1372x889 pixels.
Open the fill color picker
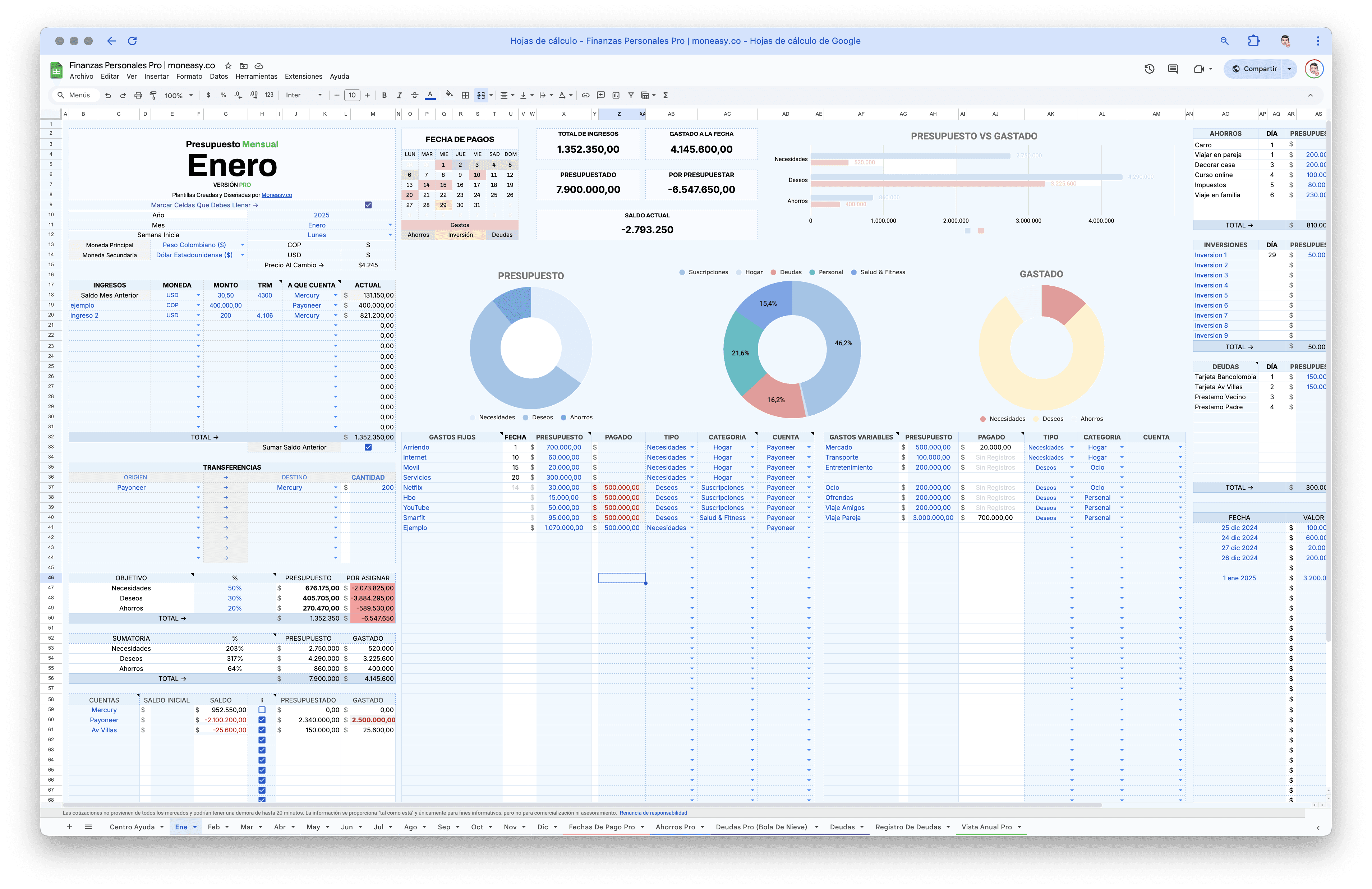[x=449, y=95]
